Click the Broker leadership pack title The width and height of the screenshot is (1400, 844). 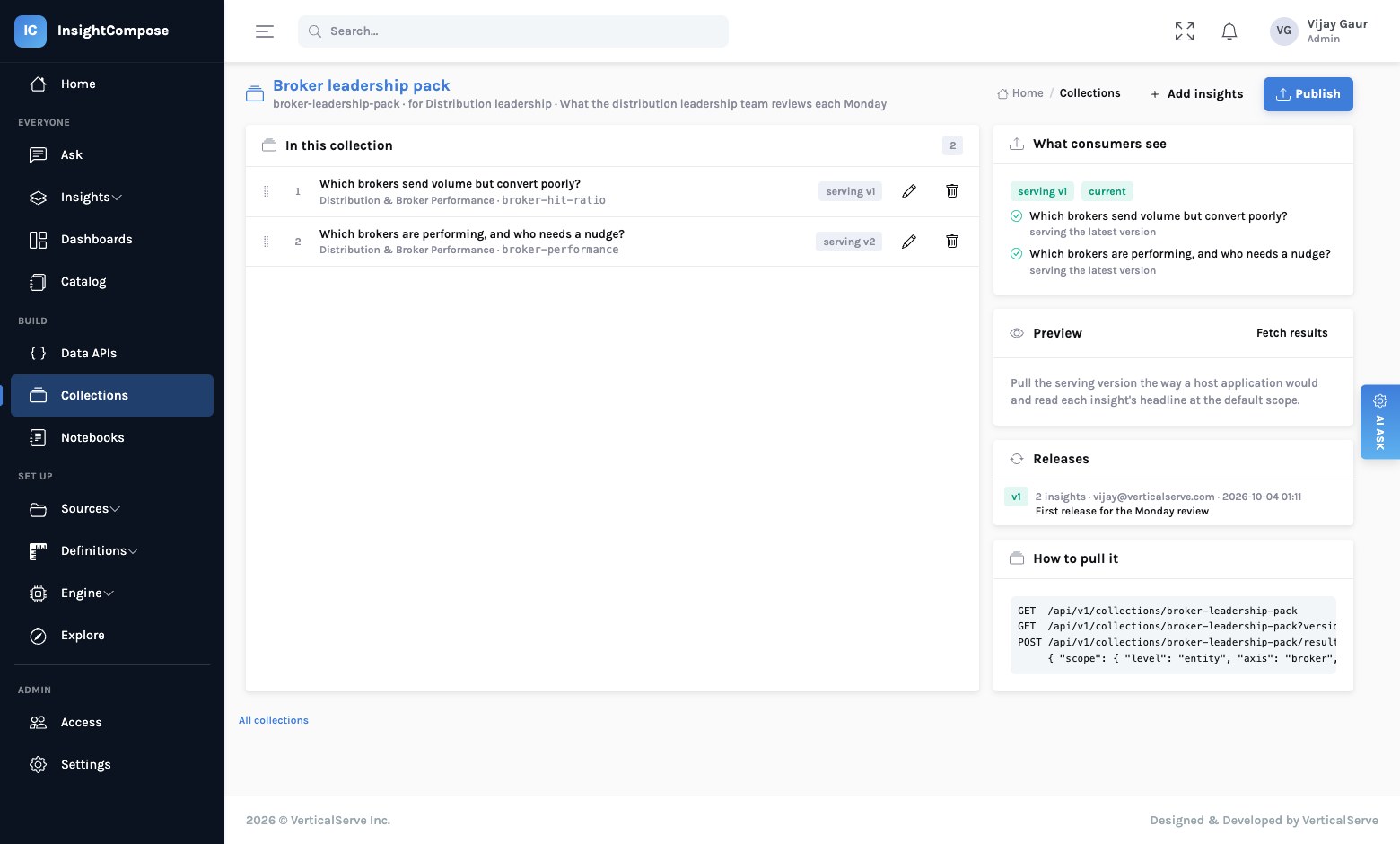[362, 85]
